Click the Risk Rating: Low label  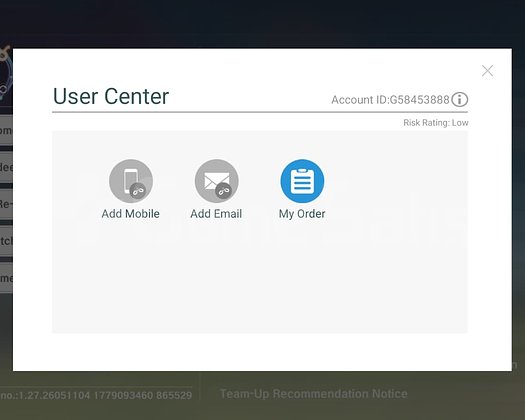[436, 123]
